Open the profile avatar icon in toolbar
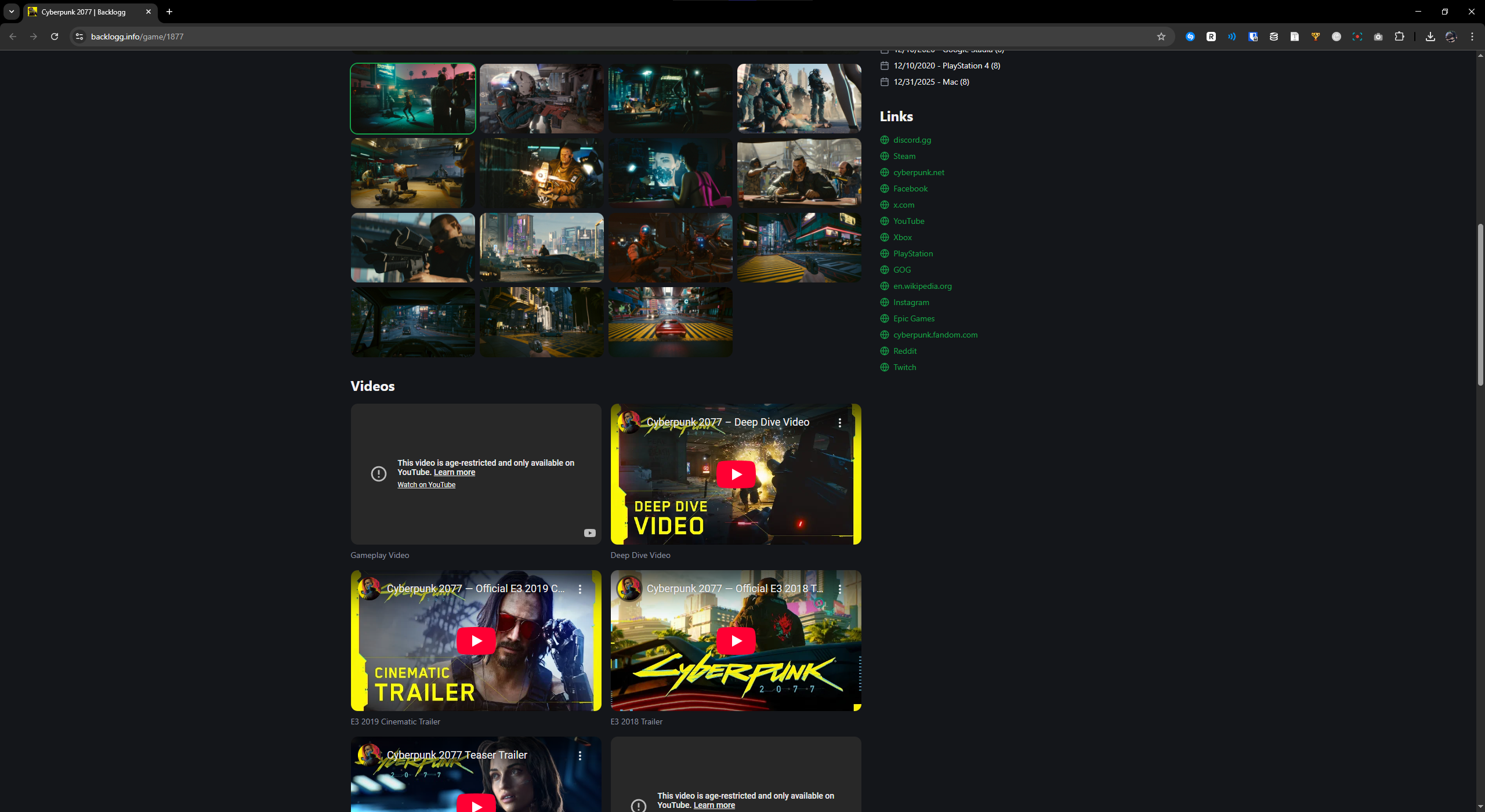Image resolution: width=1485 pixels, height=812 pixels. tap(1451, 37)
